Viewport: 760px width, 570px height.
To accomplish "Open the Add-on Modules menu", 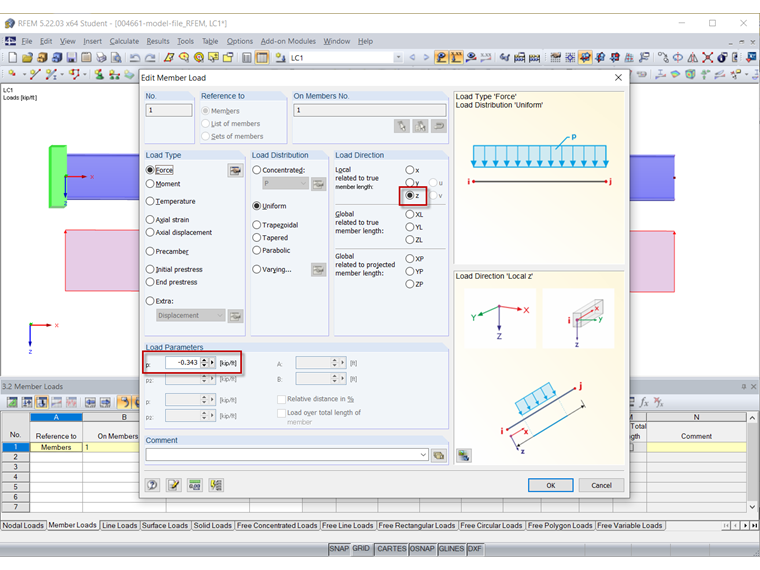I will (288, 41).
